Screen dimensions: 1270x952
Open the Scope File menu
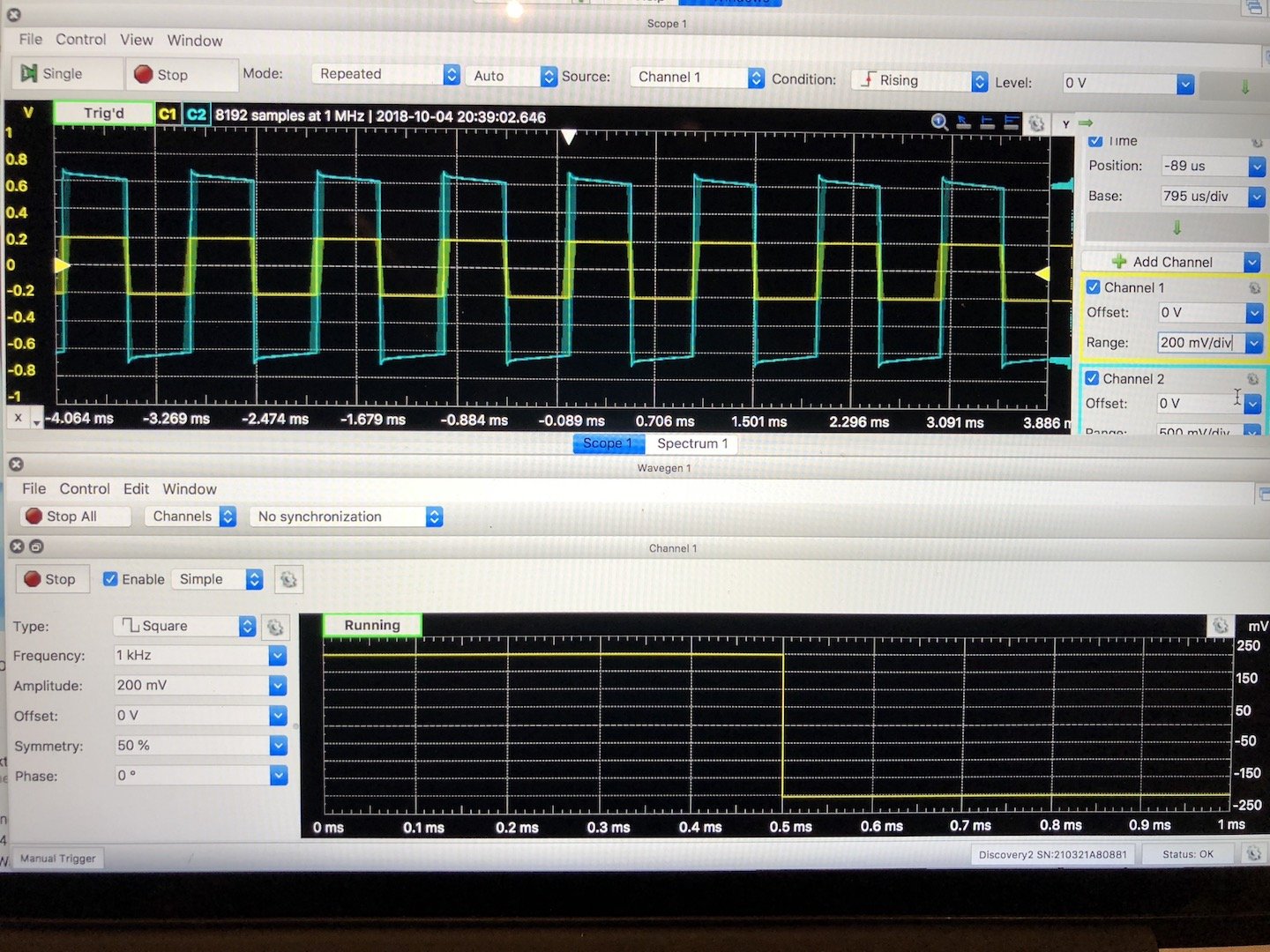pyautogui.click(x=30, y=39)
